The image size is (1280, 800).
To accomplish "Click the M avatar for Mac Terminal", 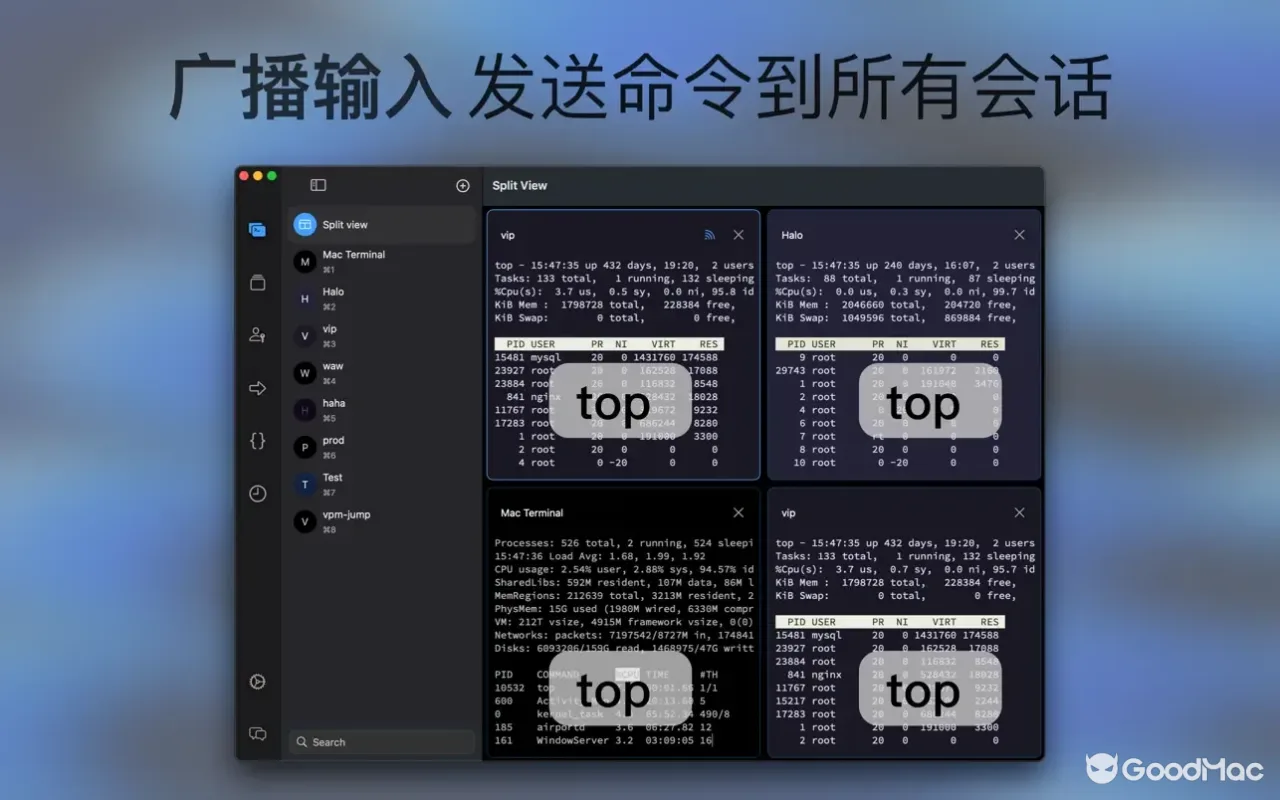I will pos(305,262).
